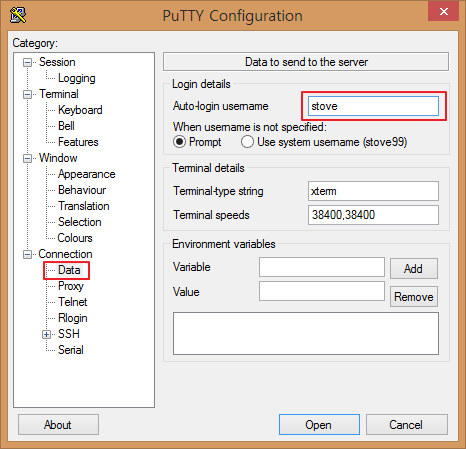Open the Terminal category
466x449 pixels.
point(59,94)
